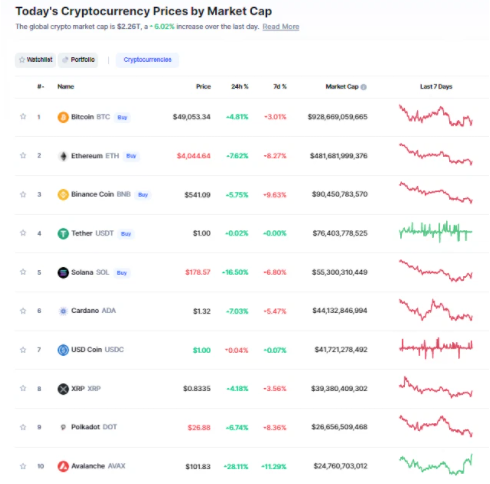The height and width of the screenshot is (484, 490).
Task: Open the Watchlist tab
Action: pyautogui.click(x=35, y=60)
